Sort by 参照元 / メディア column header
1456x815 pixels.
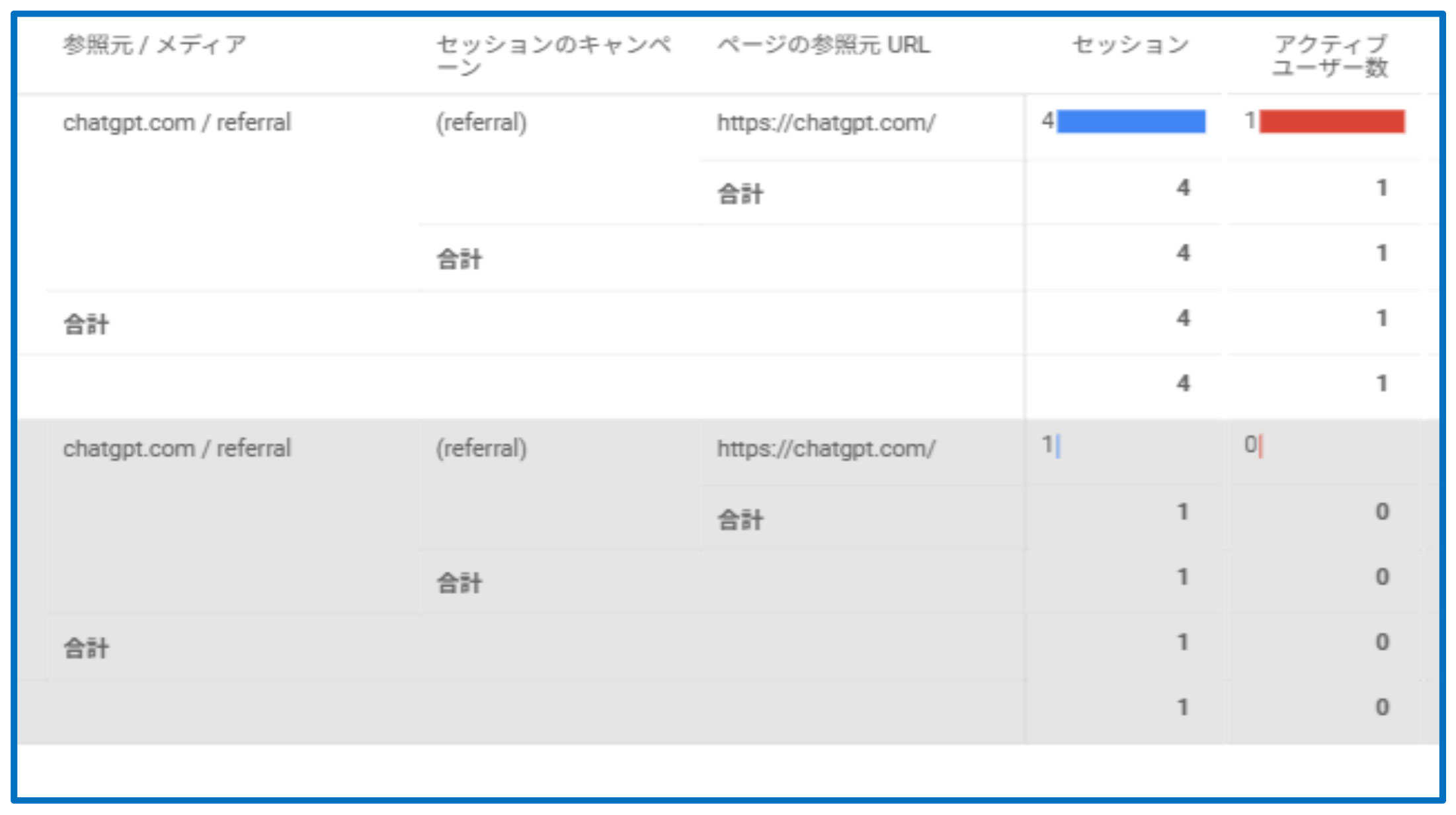[x=155, y=45]
